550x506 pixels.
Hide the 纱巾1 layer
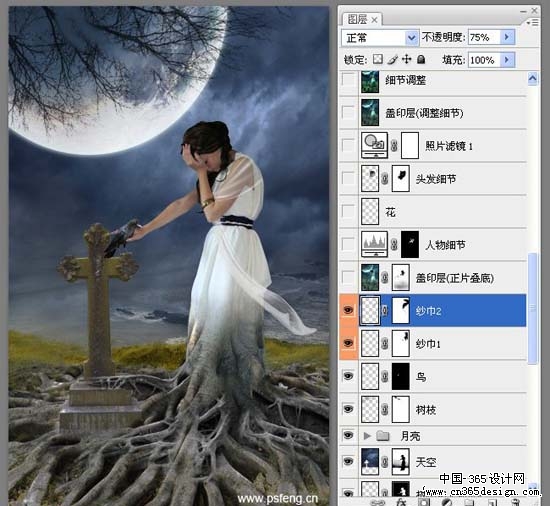coord(348,343)
